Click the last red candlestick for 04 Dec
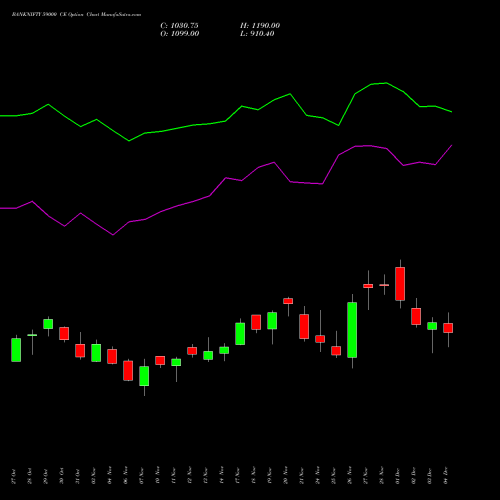 [448, 328]
